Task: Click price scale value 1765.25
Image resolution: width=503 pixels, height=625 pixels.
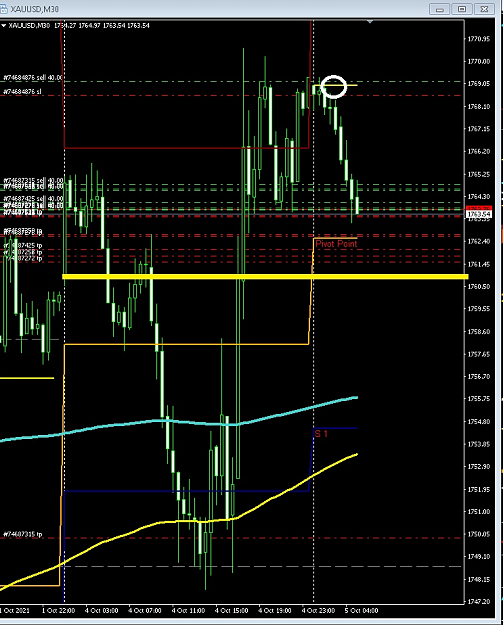Action: point(479,174)
